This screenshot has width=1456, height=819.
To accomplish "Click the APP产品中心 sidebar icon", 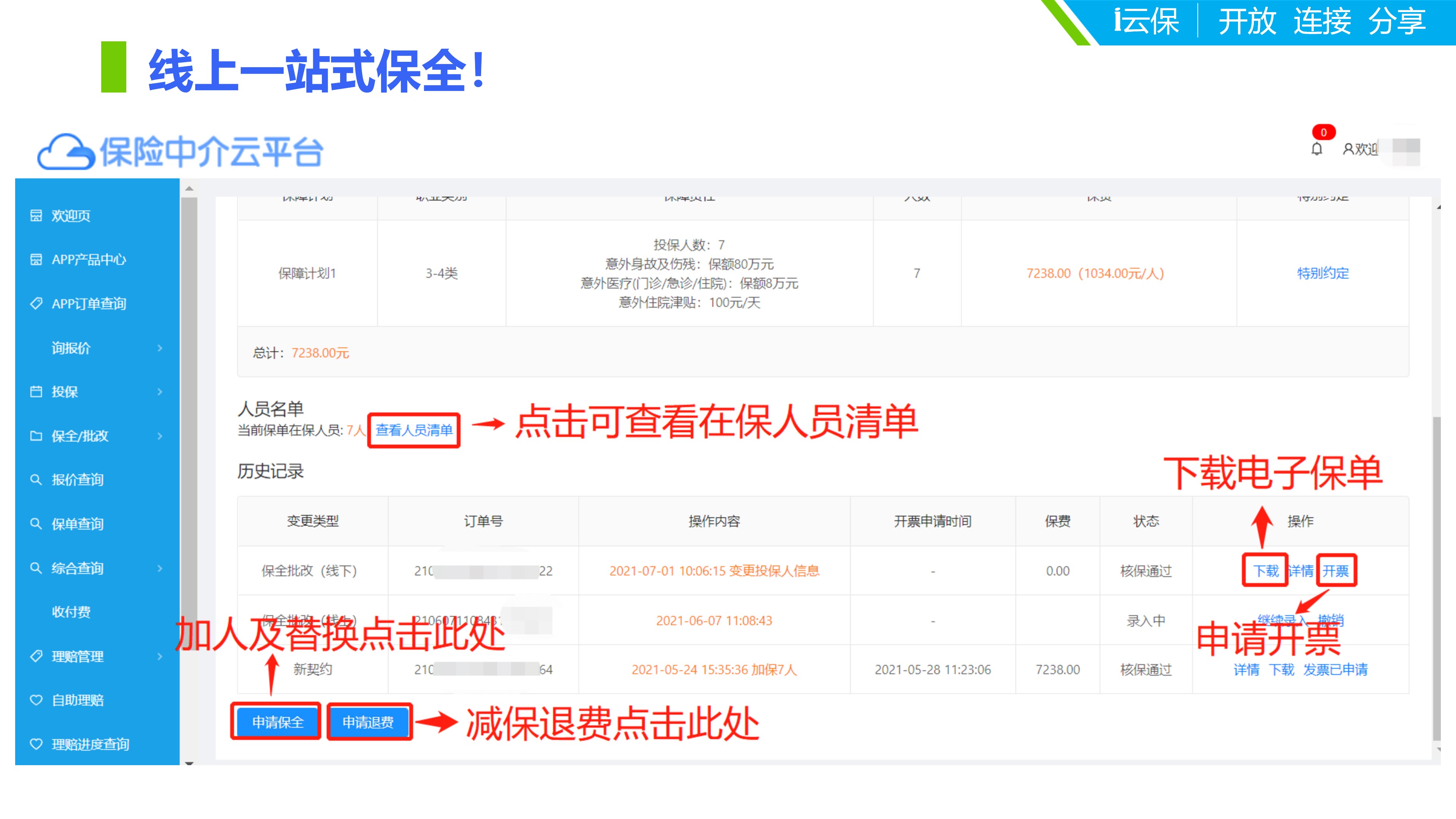I will [36, 259].
